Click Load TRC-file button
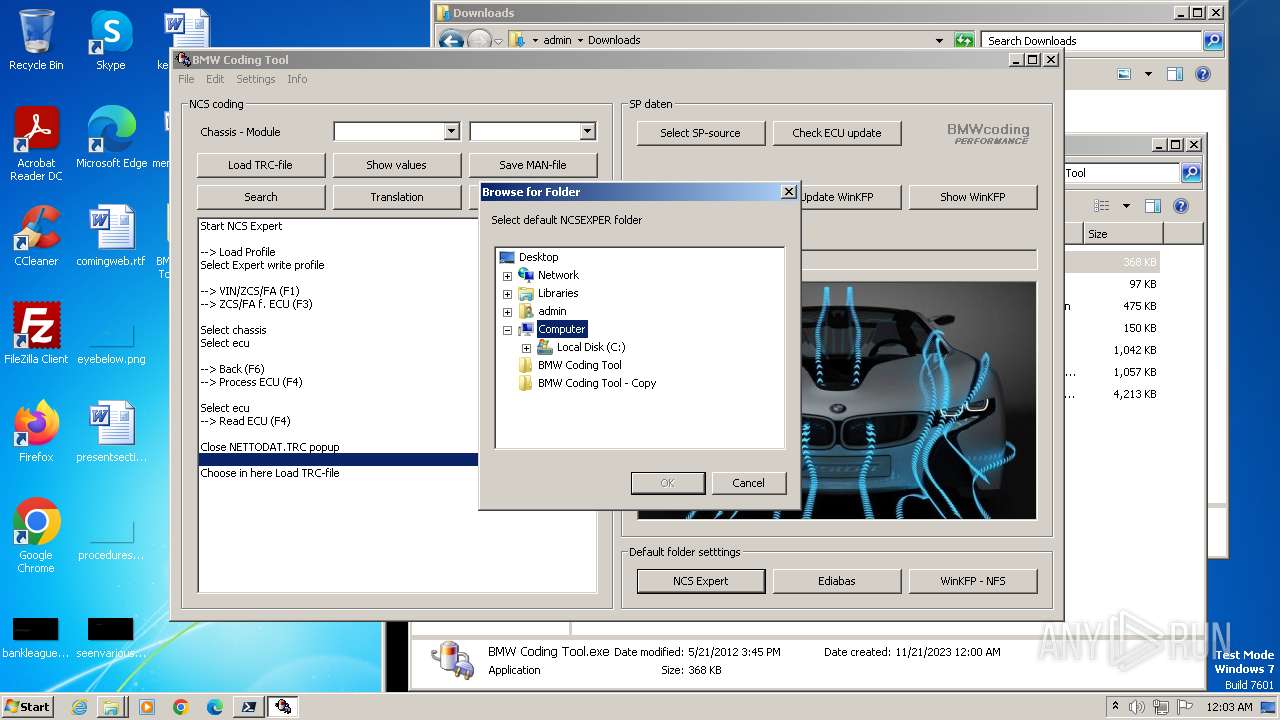This screenshot has height=720, width=1280. point(260,165)
